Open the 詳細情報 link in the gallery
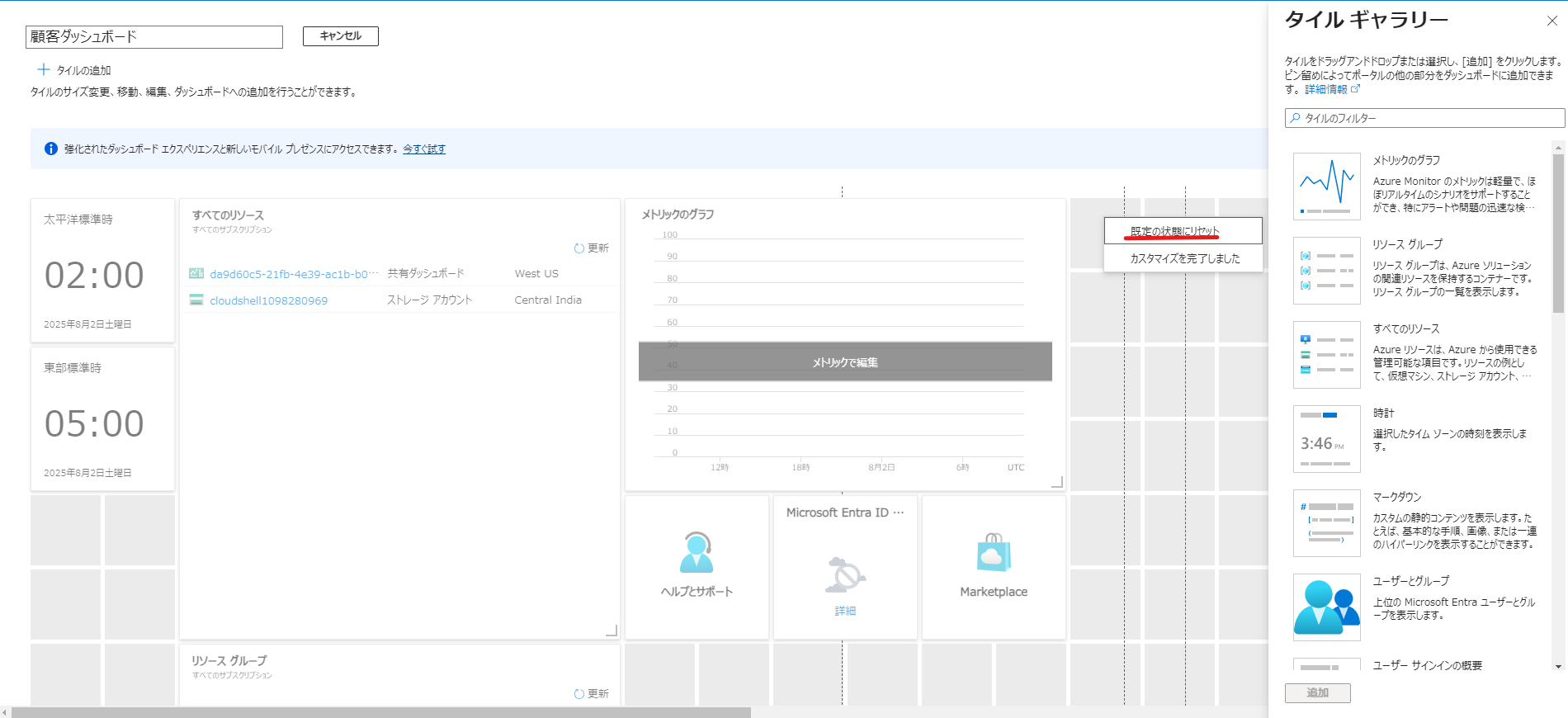The width and height of the screenshot is (1568, 718). point(1326,89)
